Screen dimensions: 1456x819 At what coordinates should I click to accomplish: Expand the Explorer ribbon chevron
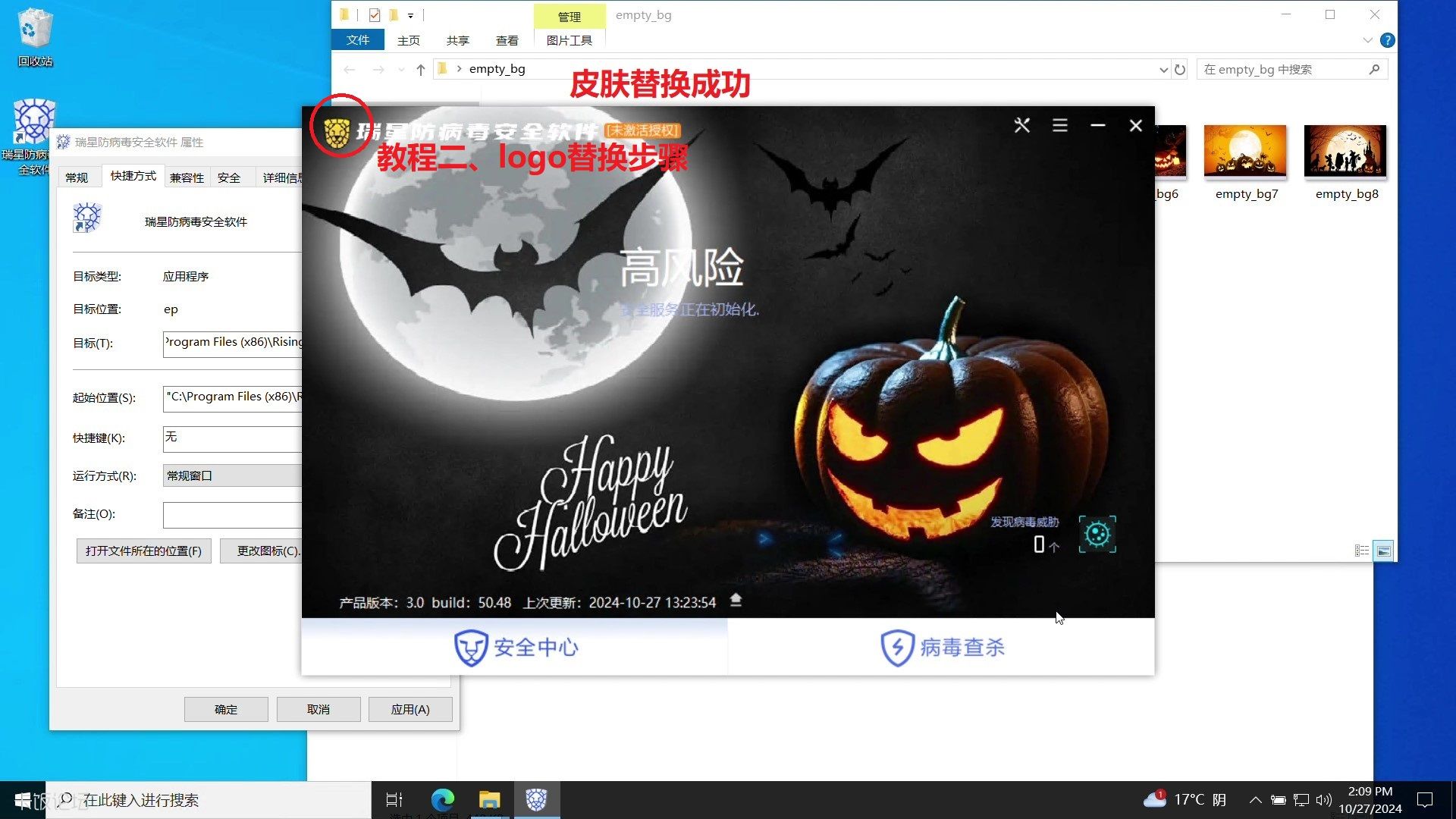pos(1367,40)
